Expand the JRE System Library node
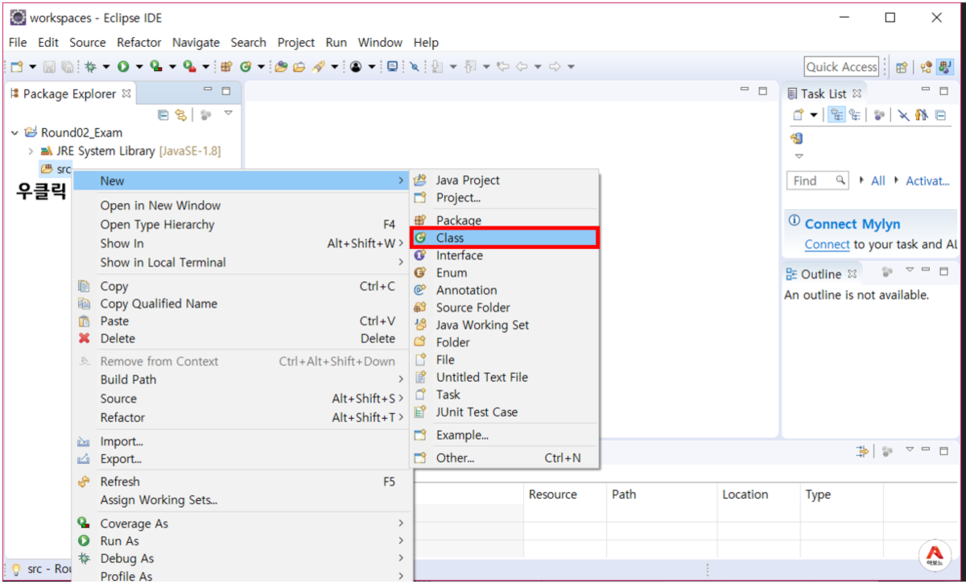Image resolution: width=966 pixels, height=584 pixels. [x=31, y=151]
